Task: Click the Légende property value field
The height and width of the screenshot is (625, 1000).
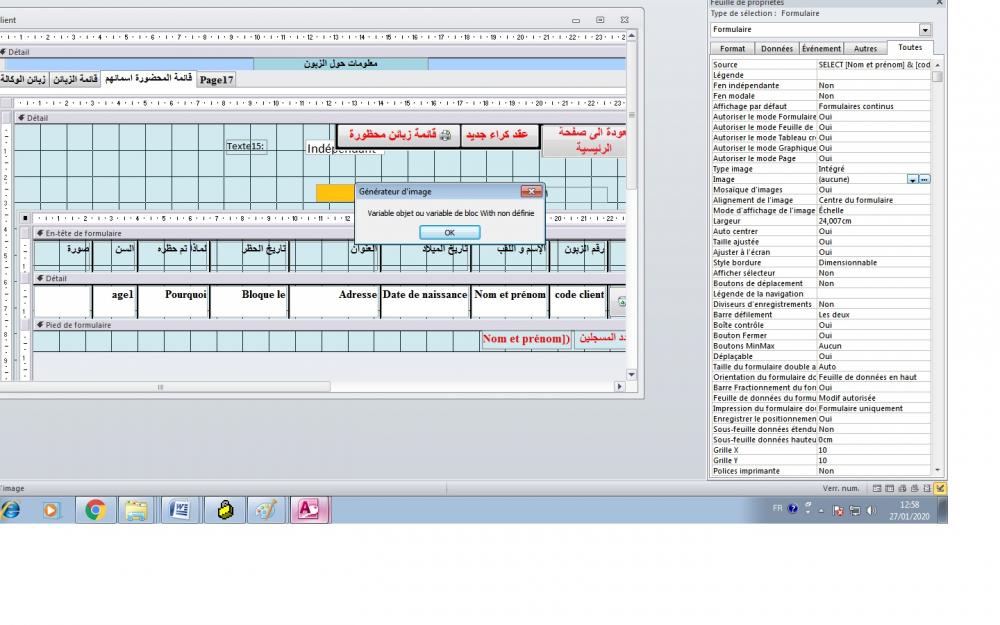Action: 874,75
